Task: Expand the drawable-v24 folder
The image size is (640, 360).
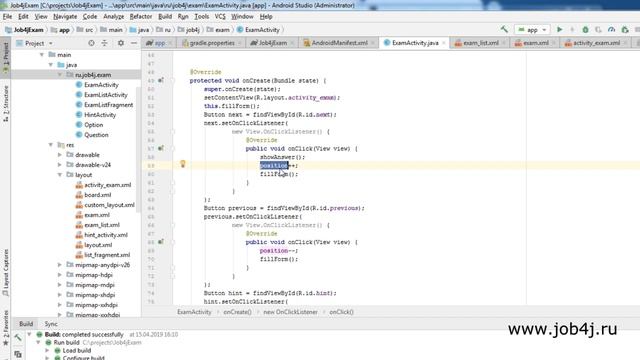Action: click(60, 165)
